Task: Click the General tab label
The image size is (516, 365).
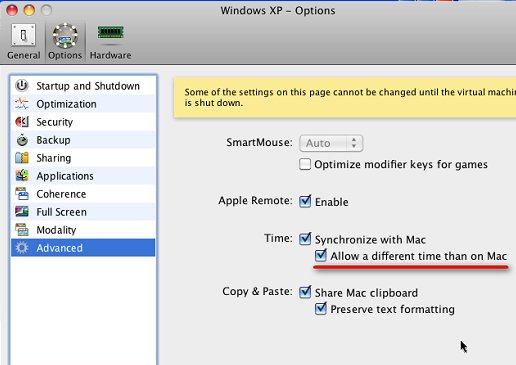Action: pos(24,55)
